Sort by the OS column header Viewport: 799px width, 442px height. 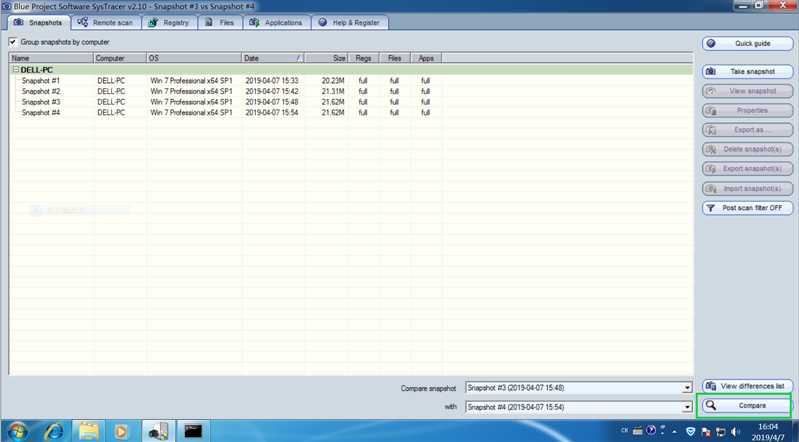194,58
